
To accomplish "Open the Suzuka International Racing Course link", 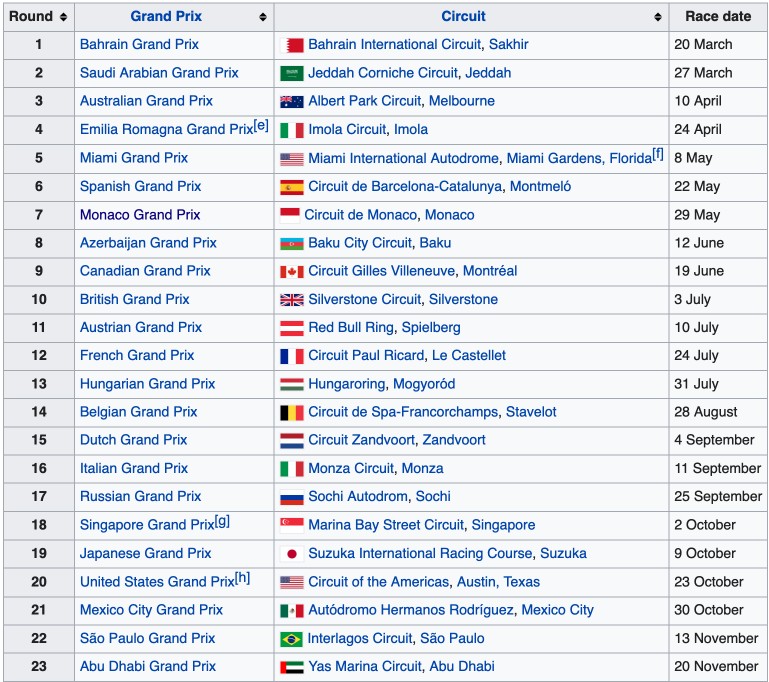I will click(x=420, y=554).
